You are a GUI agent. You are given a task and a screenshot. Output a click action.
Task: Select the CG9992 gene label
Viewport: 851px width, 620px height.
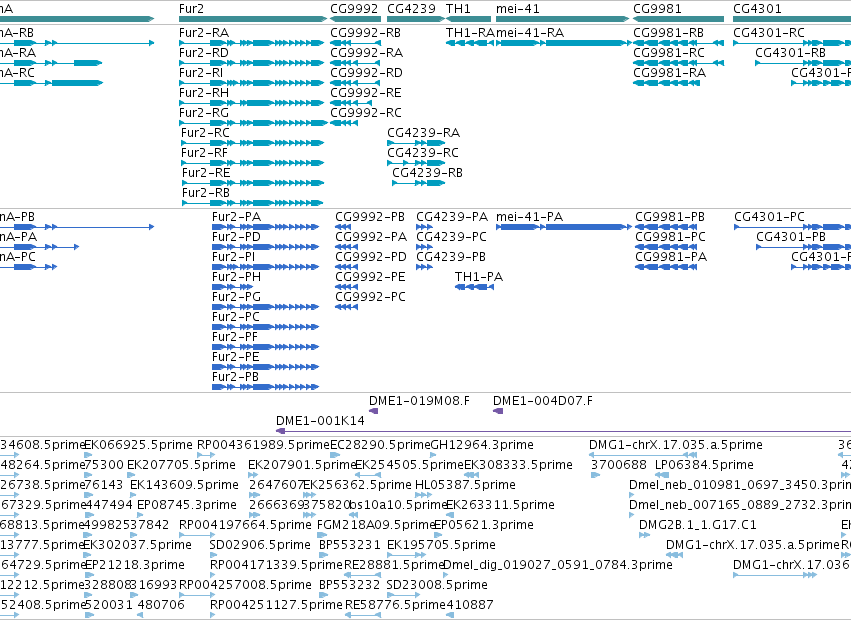(354, 9)
